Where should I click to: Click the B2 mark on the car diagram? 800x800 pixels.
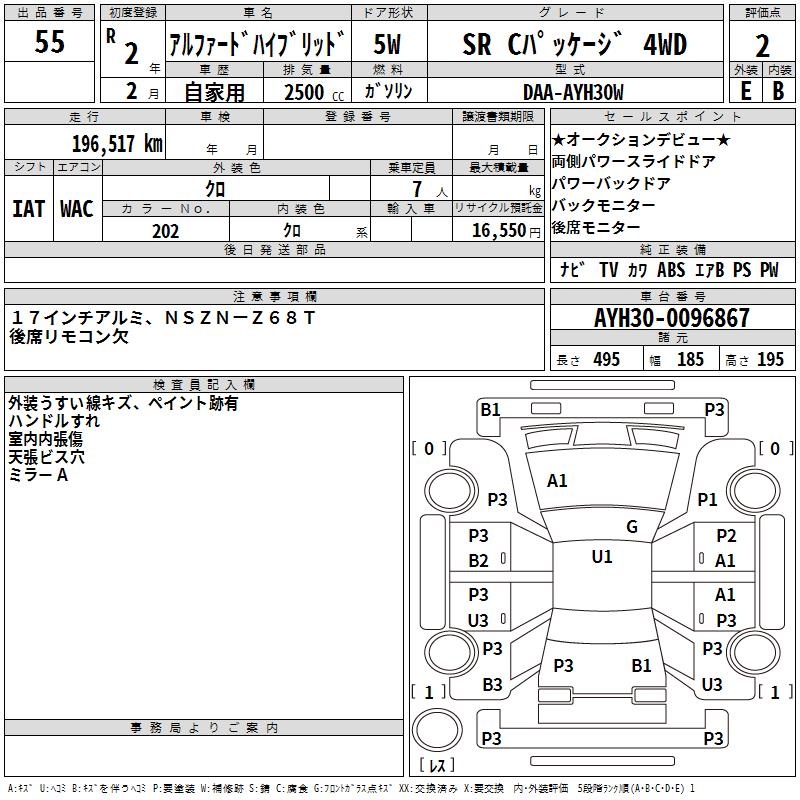coord(479,561)
